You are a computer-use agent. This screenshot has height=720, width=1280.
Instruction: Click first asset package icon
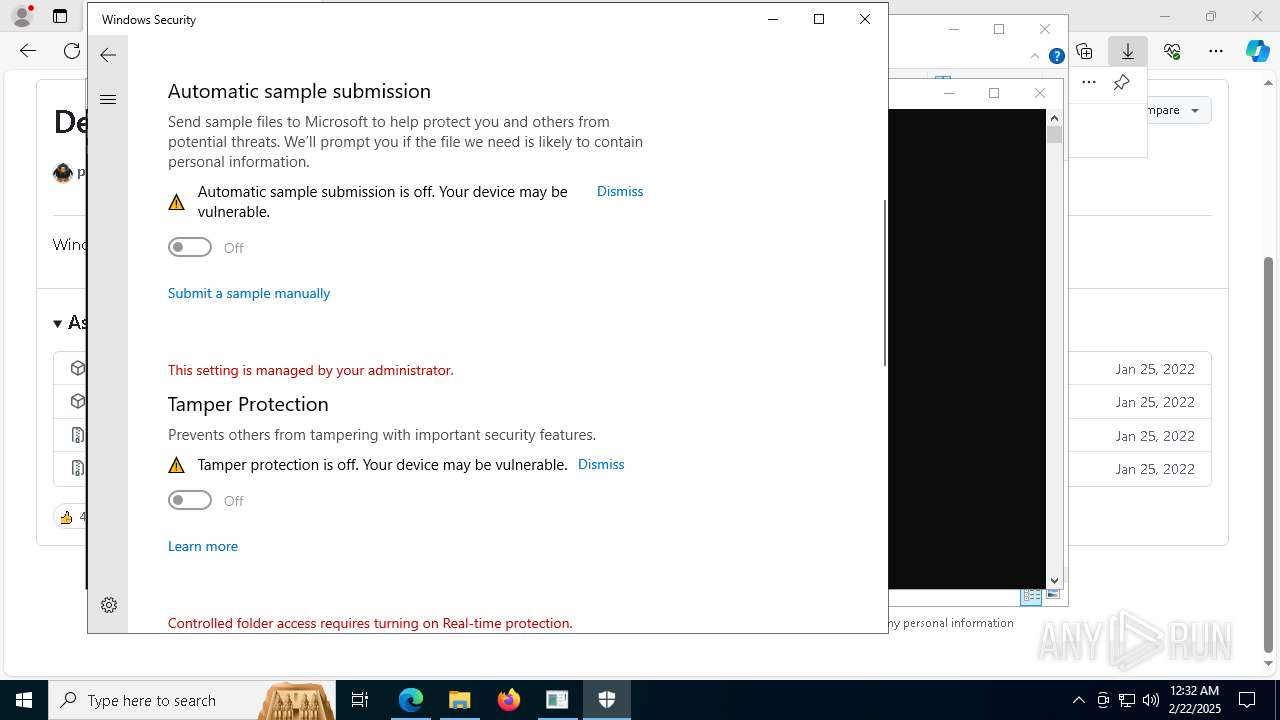tap(77, 368)
